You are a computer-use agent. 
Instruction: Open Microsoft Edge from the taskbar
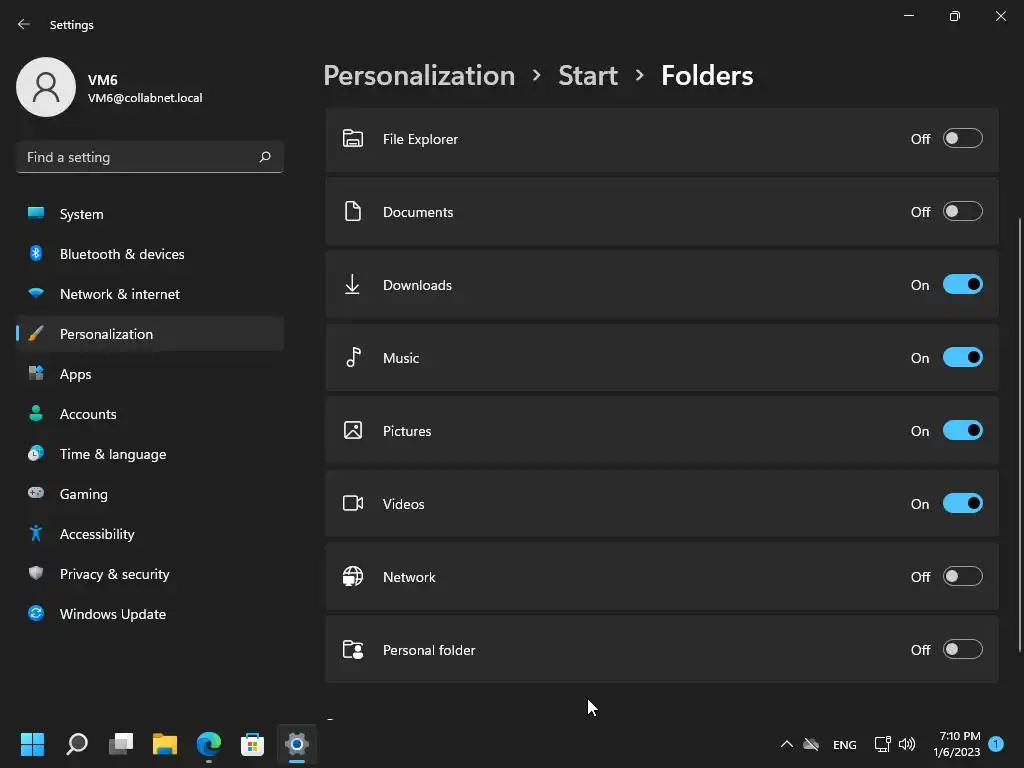point(208,744)
